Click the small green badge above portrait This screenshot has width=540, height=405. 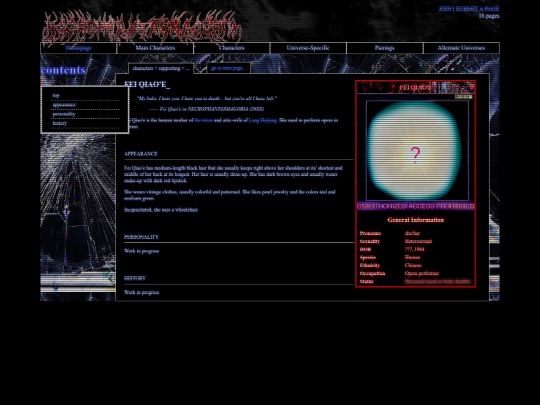point(463,97)
